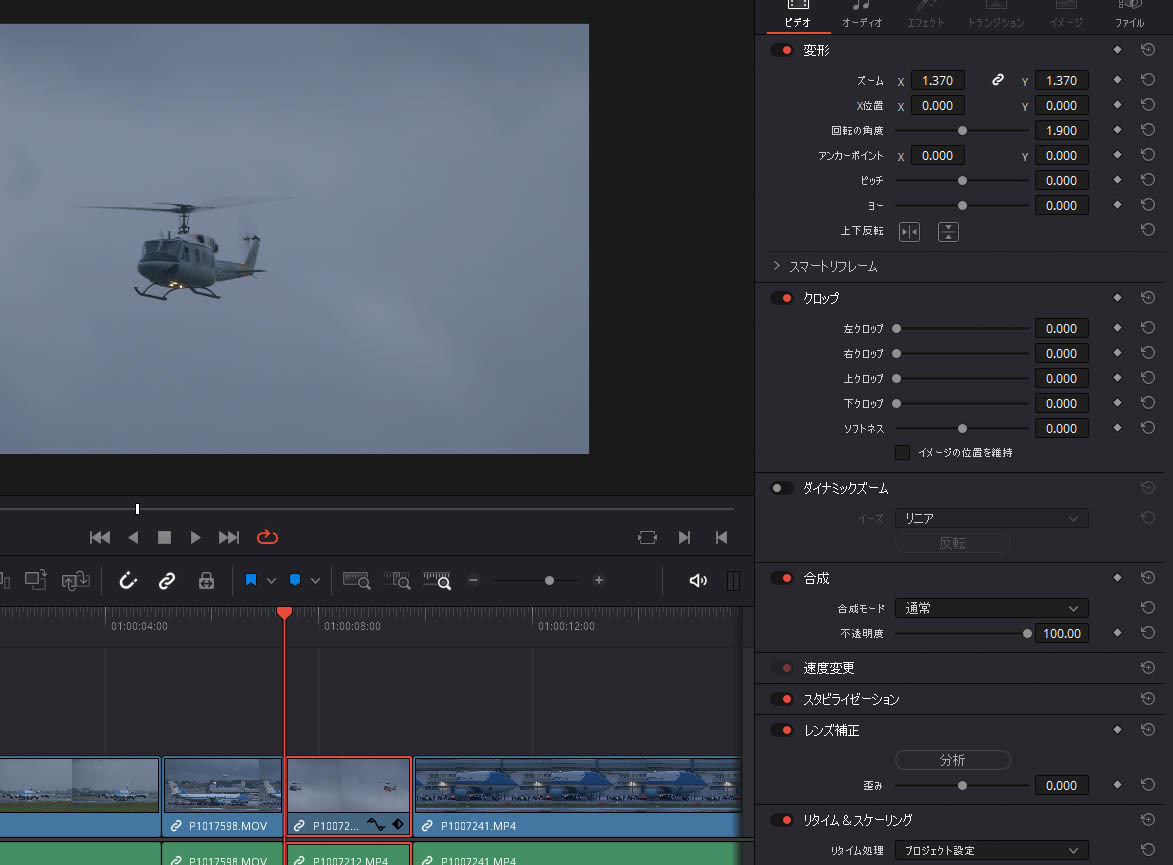
Task: Click the 回転の角度 slider
Action: [x=962, y=130]
